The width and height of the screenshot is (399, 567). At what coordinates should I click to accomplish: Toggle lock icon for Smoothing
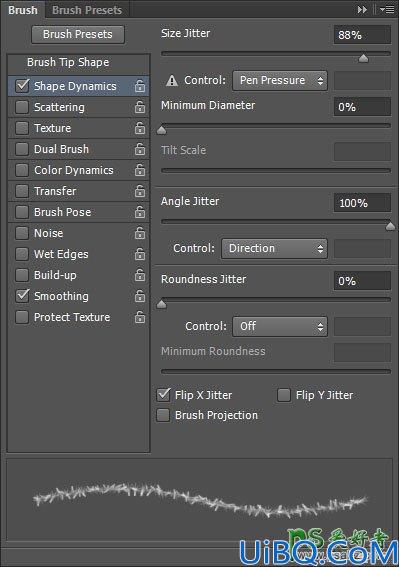140,296
